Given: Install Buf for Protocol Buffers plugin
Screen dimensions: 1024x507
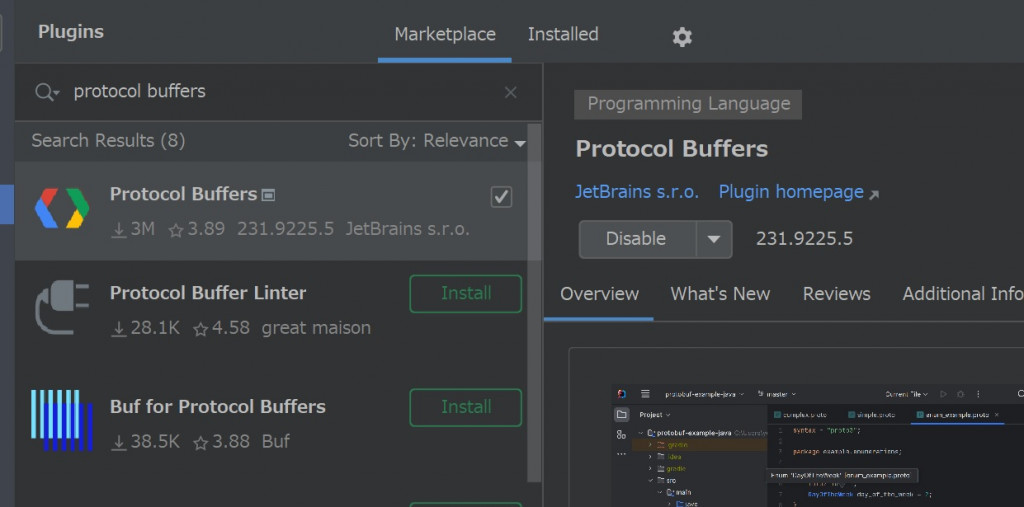Looking at the screenshot, I should 466,407.
